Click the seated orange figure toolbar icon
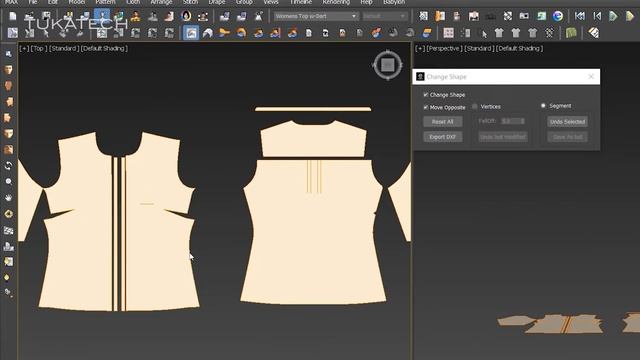Image resolution: width=640 pixels, height=360 pixels. point(136,16)
